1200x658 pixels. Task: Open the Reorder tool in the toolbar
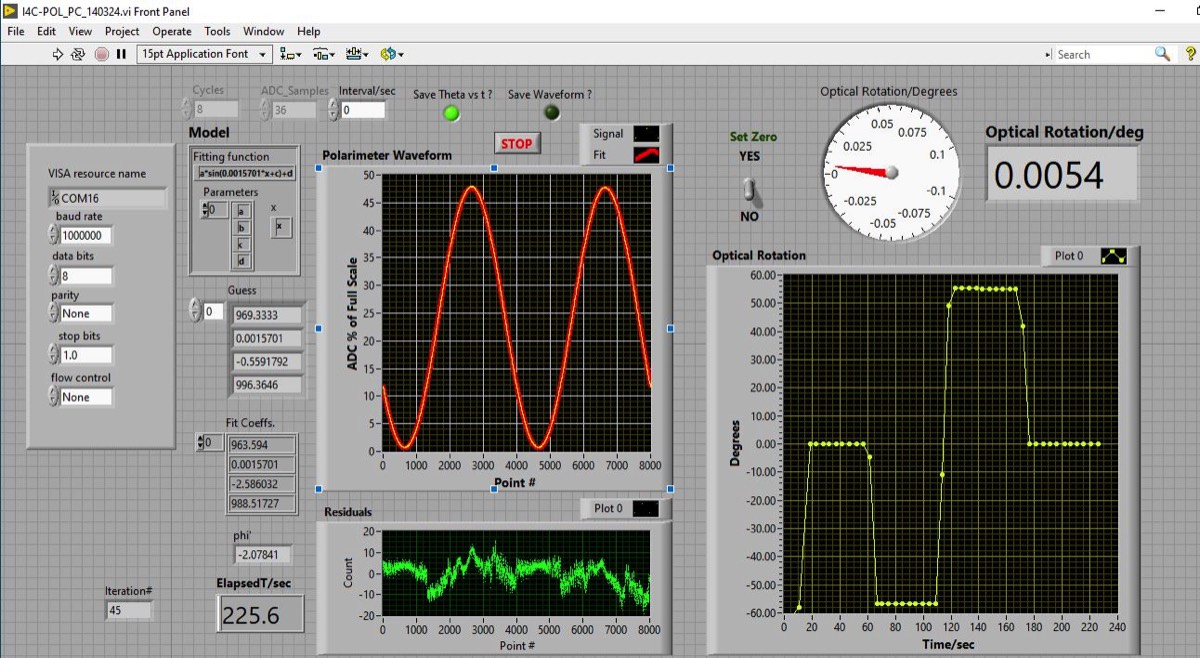(x=390, y=54)
